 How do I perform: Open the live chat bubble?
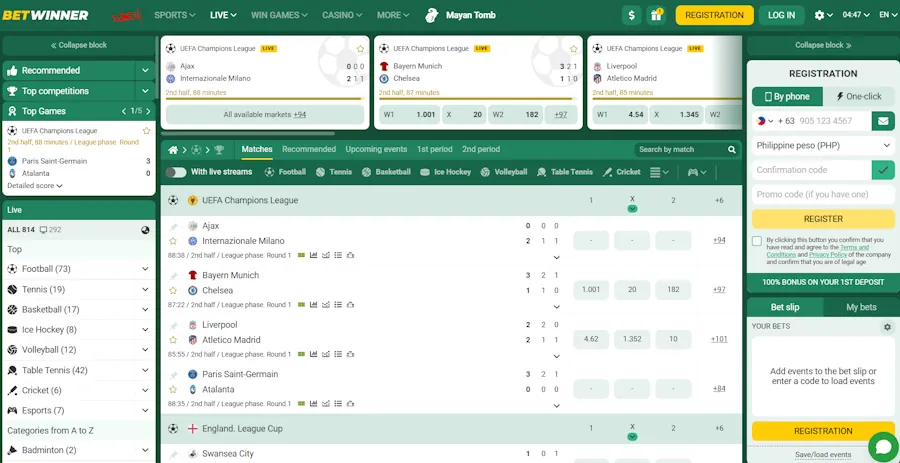(x=883, y=446)
